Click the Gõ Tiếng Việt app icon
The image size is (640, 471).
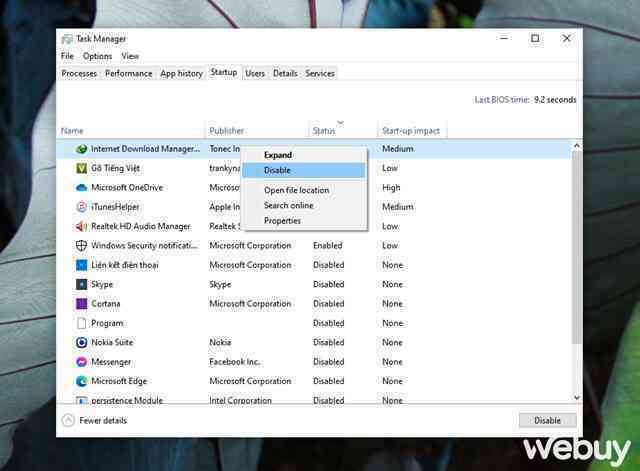82,168
